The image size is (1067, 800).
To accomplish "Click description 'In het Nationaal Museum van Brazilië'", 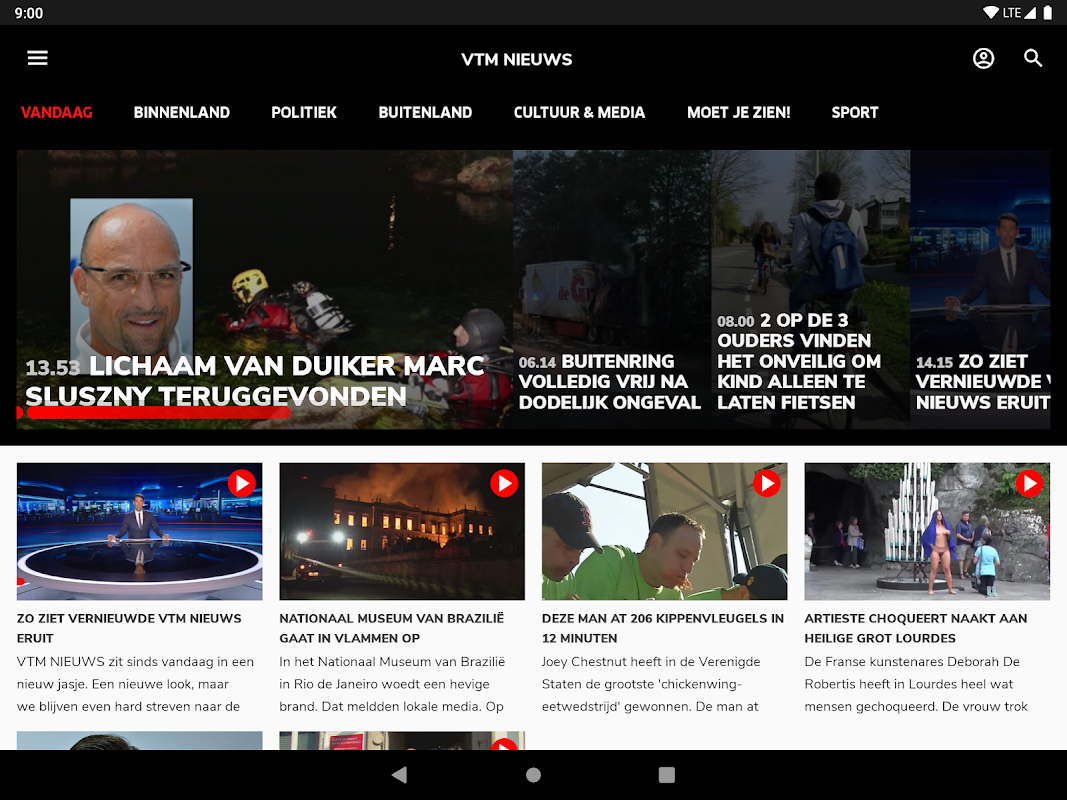I will (393, 684).
